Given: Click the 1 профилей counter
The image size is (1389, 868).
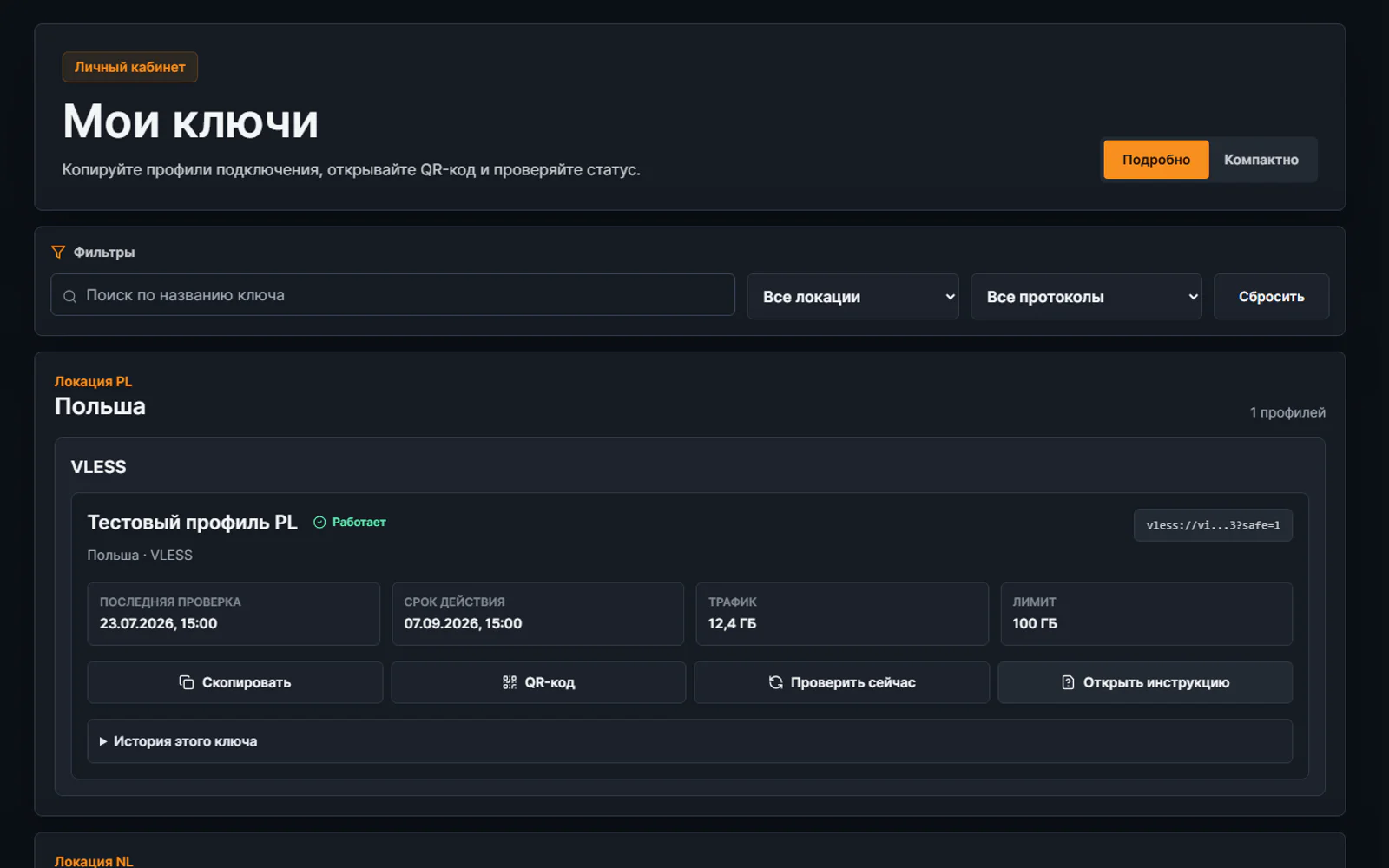Looking at the screenshot, I should (1287, 412).
